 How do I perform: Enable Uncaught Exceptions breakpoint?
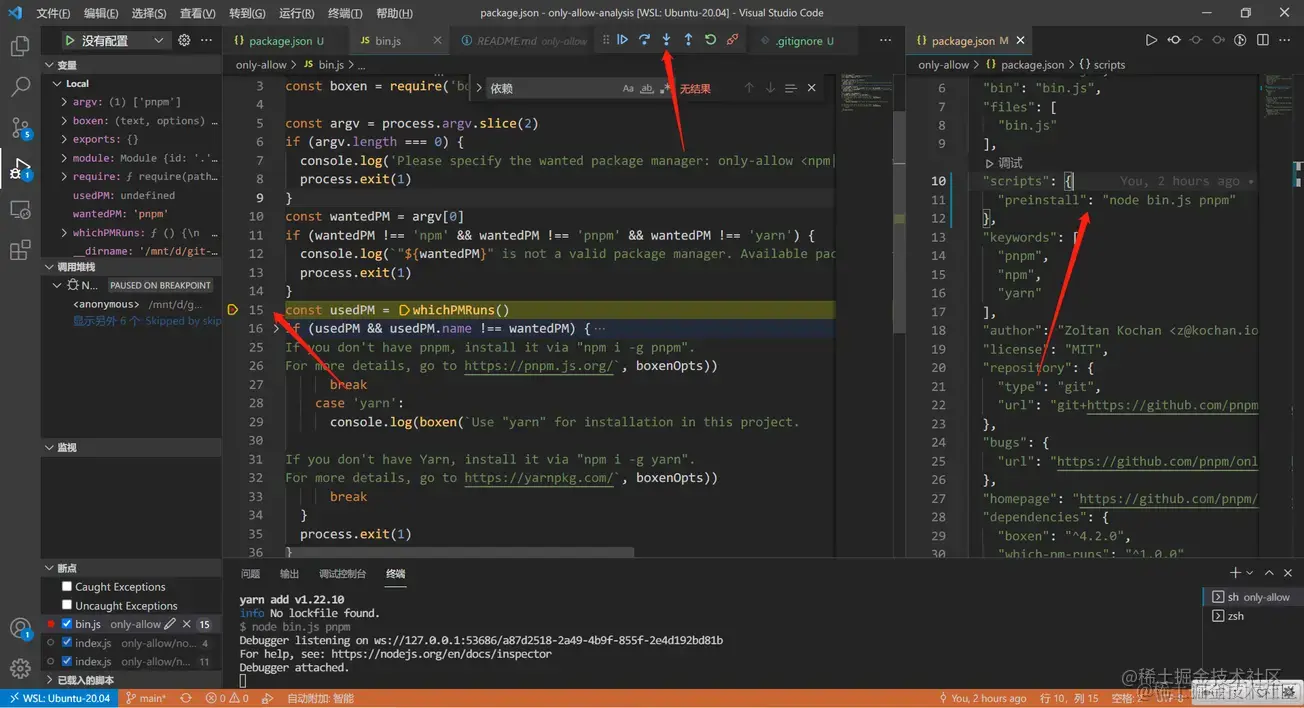(x=67, y=605)
